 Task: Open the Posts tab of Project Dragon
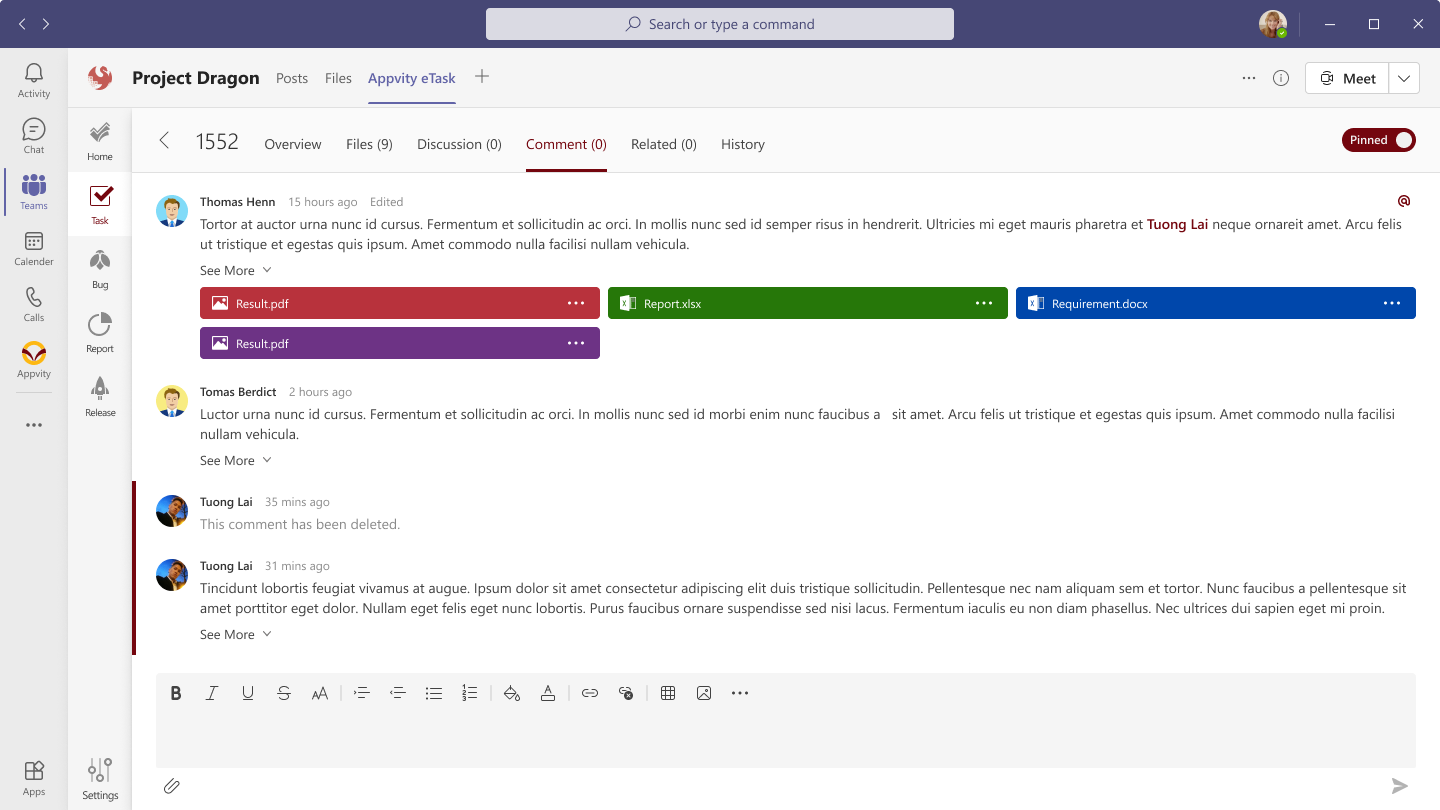[x=292, y=78]
